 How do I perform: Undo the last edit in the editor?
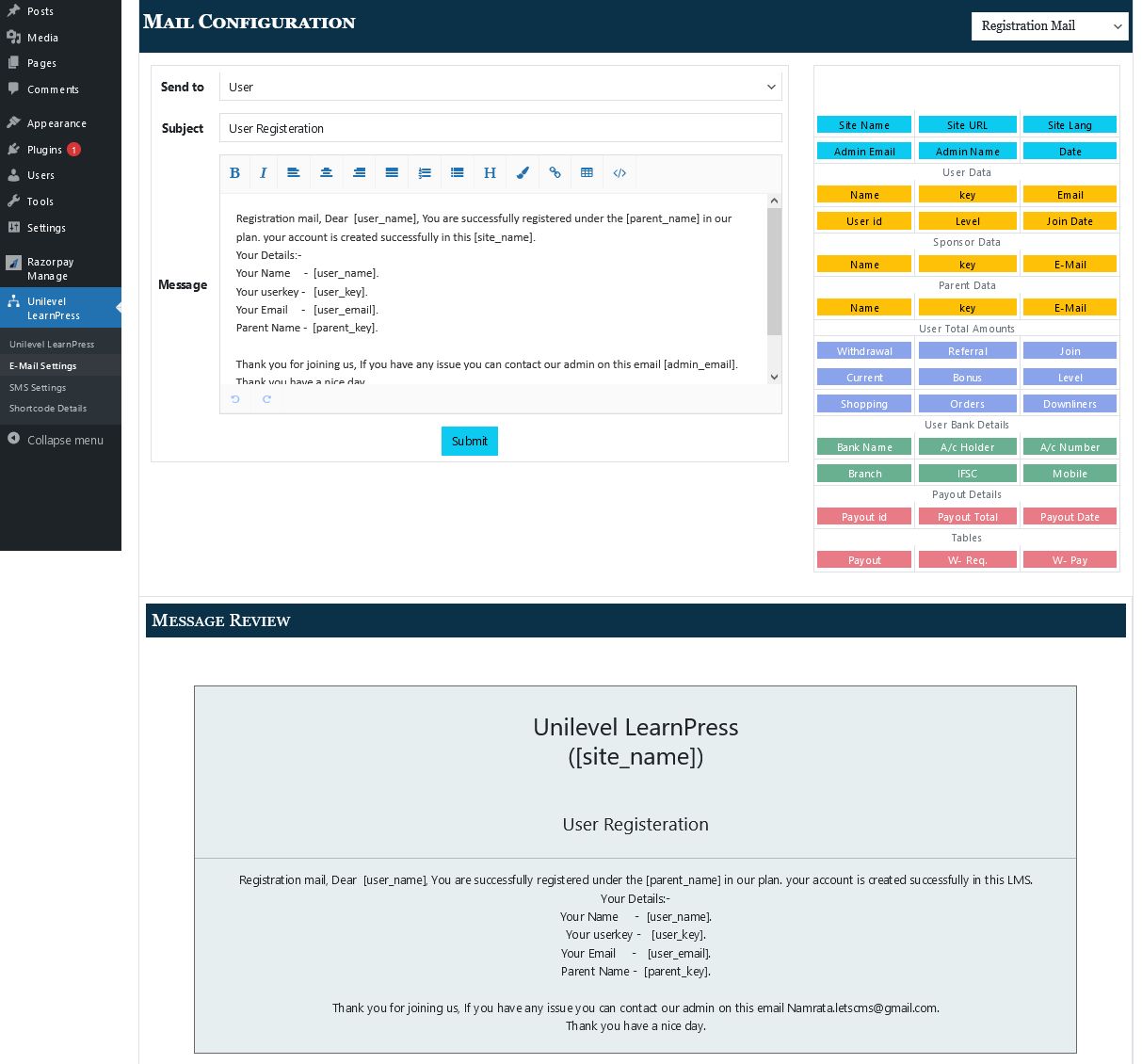tap(235, 399)
